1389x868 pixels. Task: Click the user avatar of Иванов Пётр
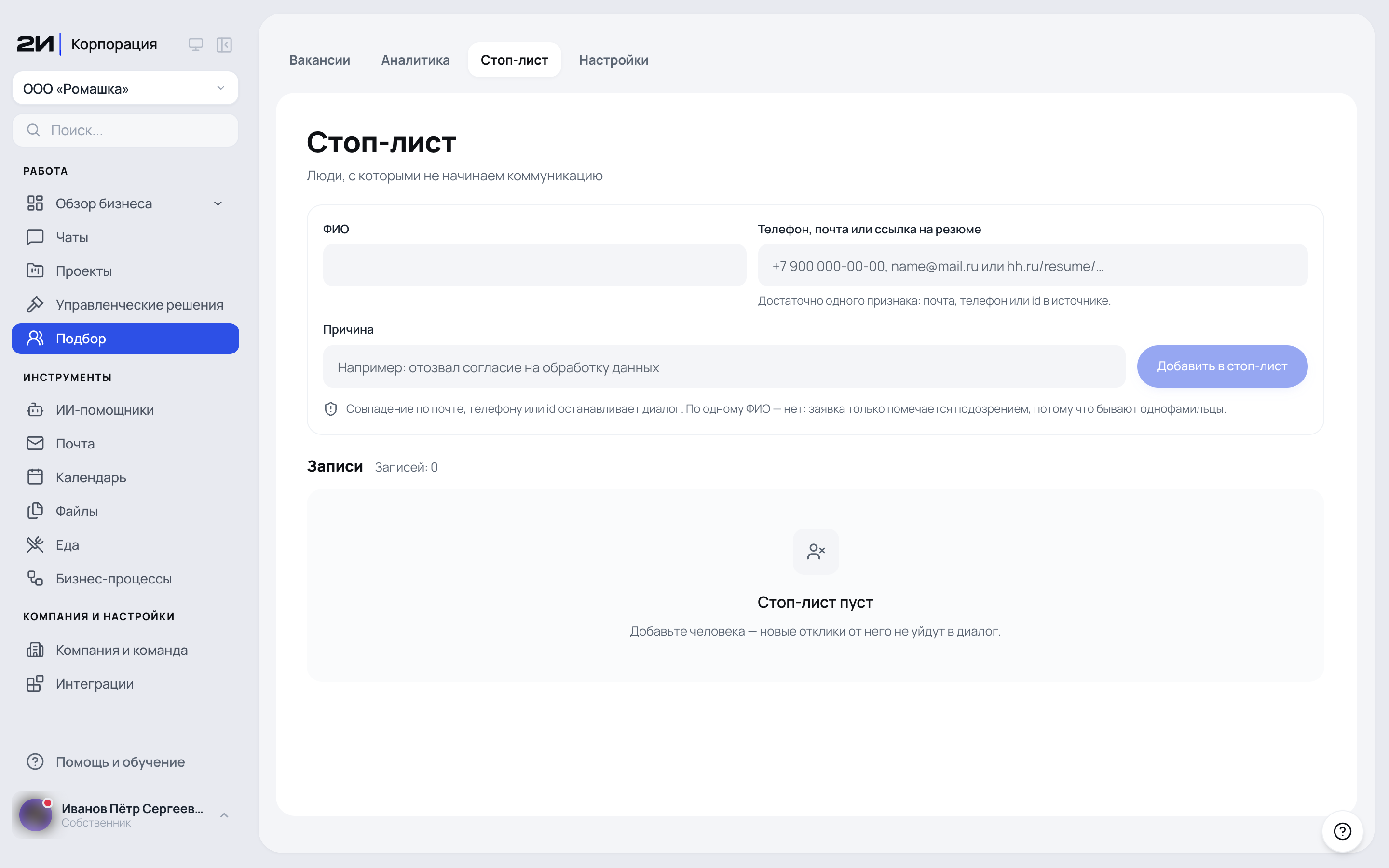pos(36,814)
